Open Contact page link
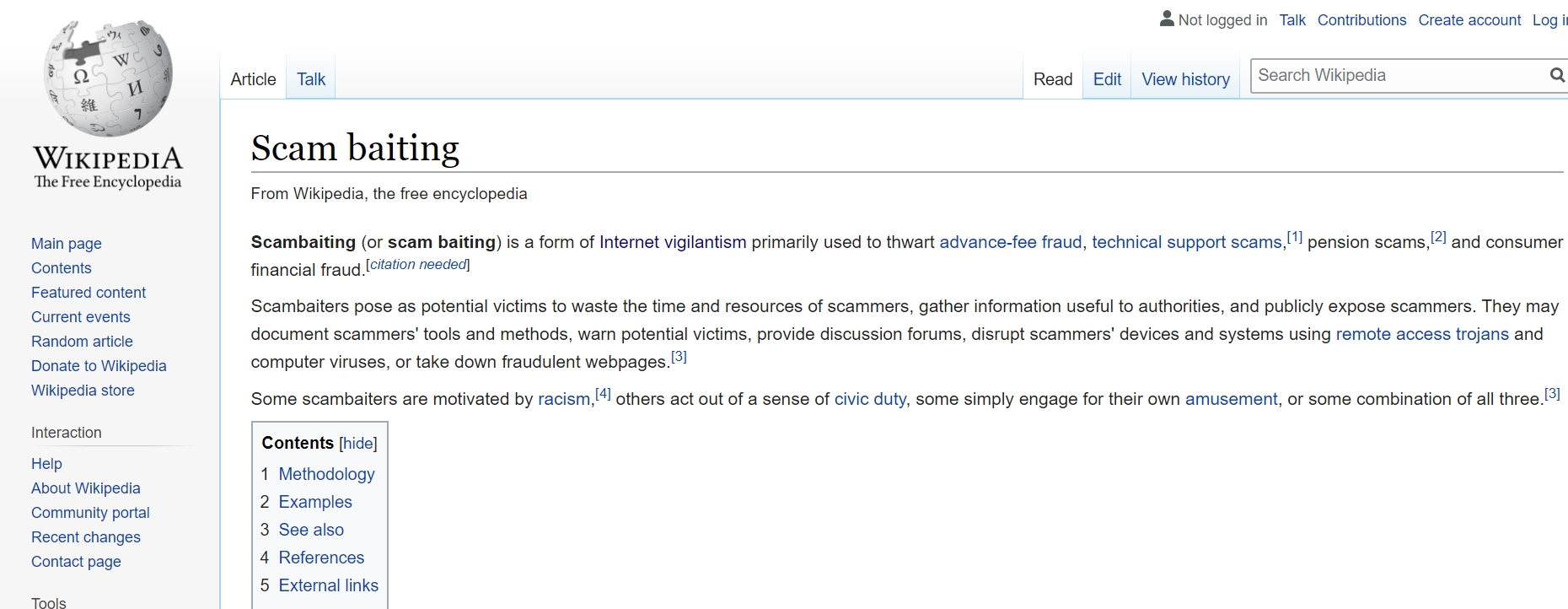This screenshot has width=1568, height=609. tap(76, 562)
